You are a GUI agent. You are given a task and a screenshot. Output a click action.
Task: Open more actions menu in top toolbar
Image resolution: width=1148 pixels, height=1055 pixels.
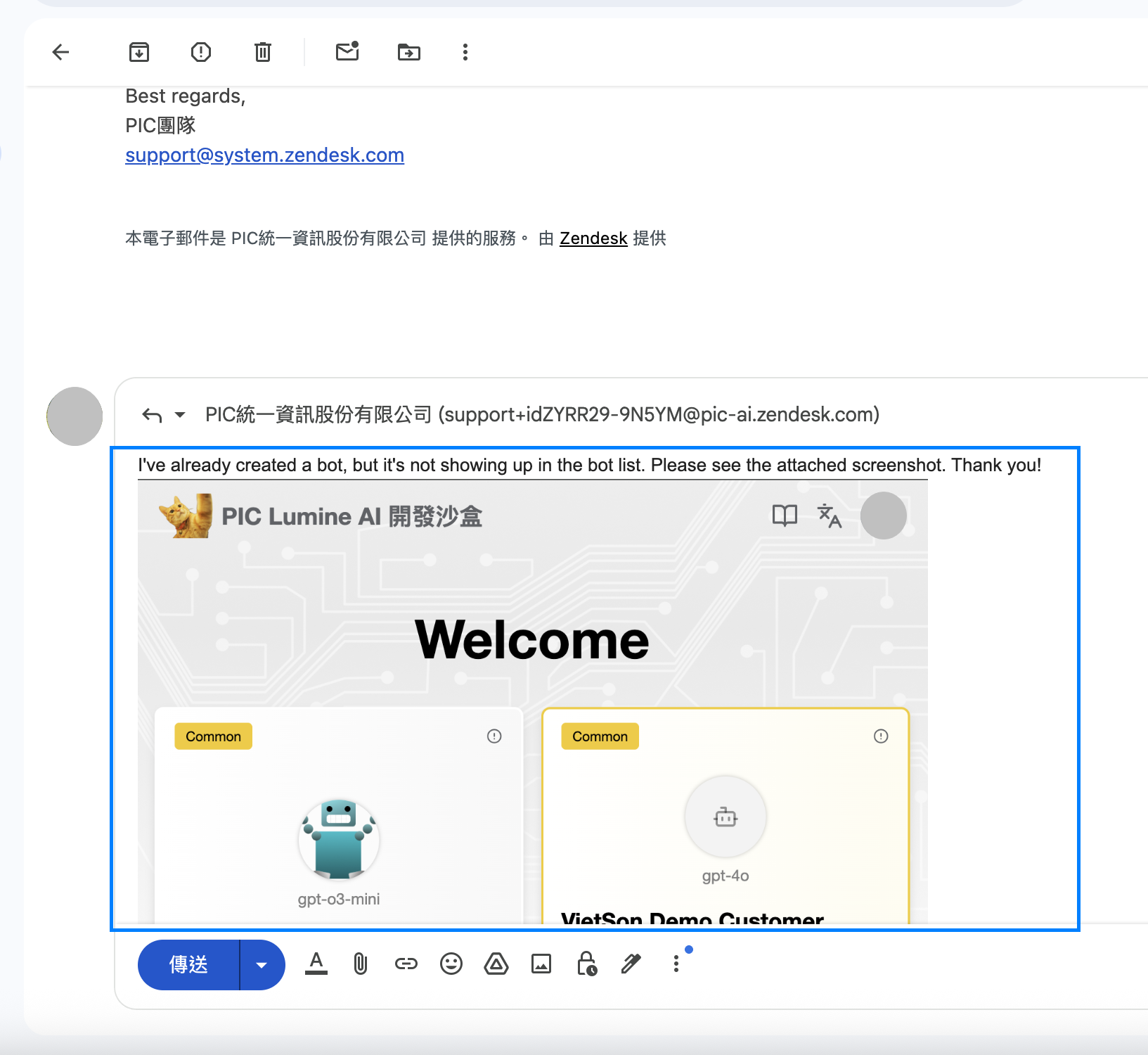(465, 52)
